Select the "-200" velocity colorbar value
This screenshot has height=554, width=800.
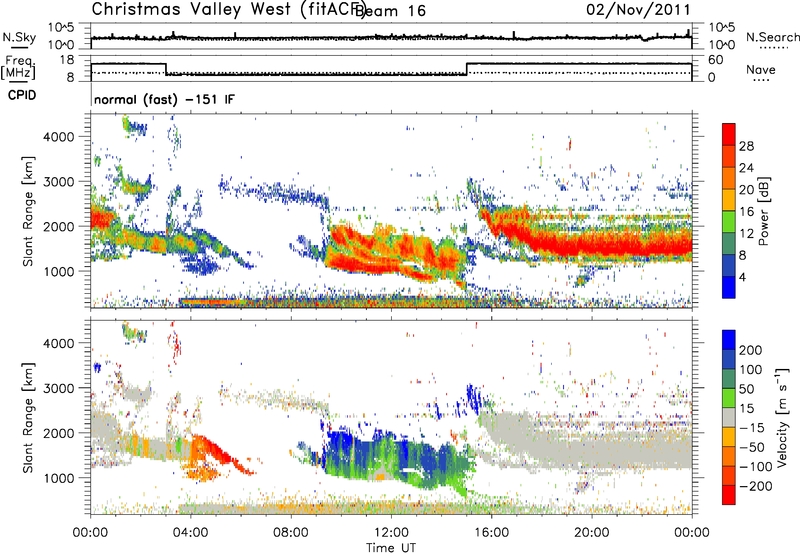point(756,486)
